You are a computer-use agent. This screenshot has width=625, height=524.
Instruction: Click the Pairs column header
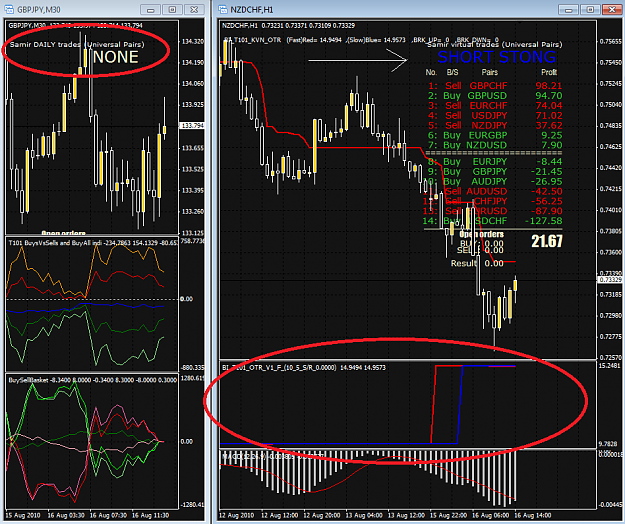tap(489, 72)
